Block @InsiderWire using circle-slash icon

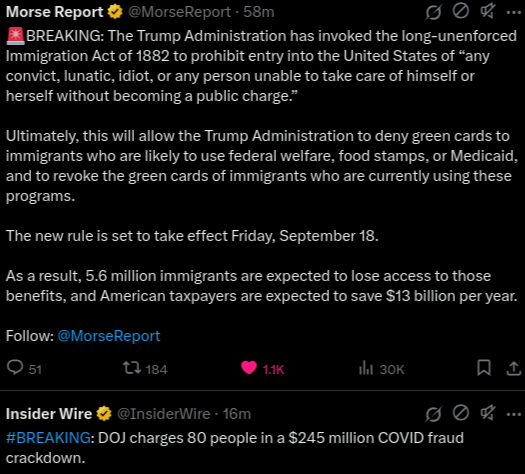tap(461, 413)
